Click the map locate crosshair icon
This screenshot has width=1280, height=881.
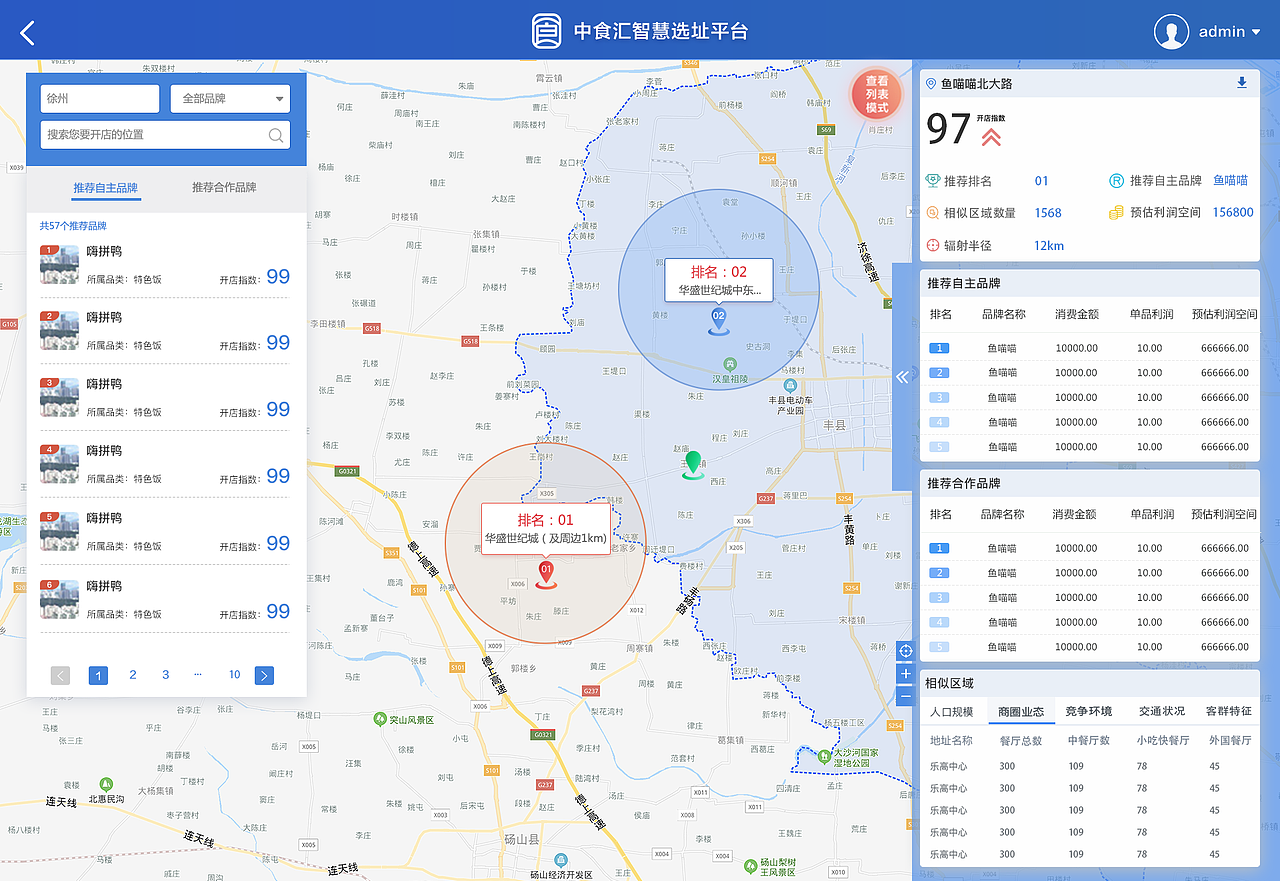click(906, 651)
